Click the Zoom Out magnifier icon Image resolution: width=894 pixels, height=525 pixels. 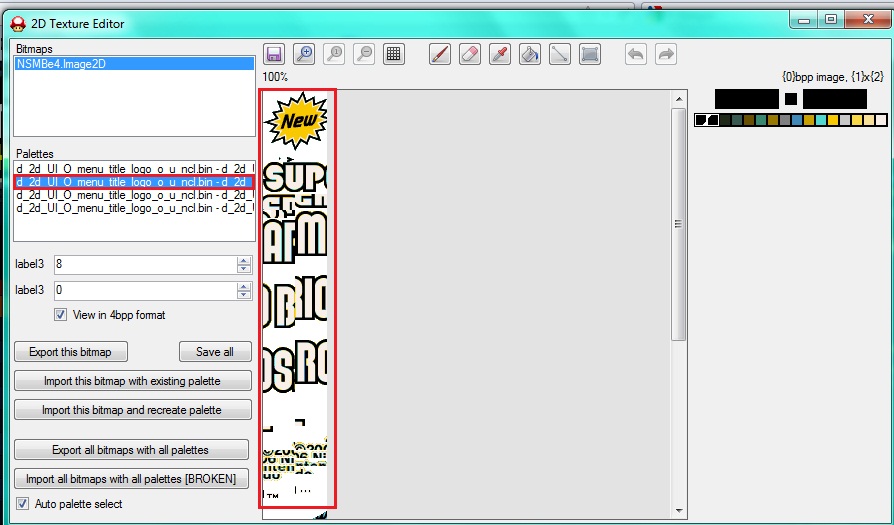point(364,54)
